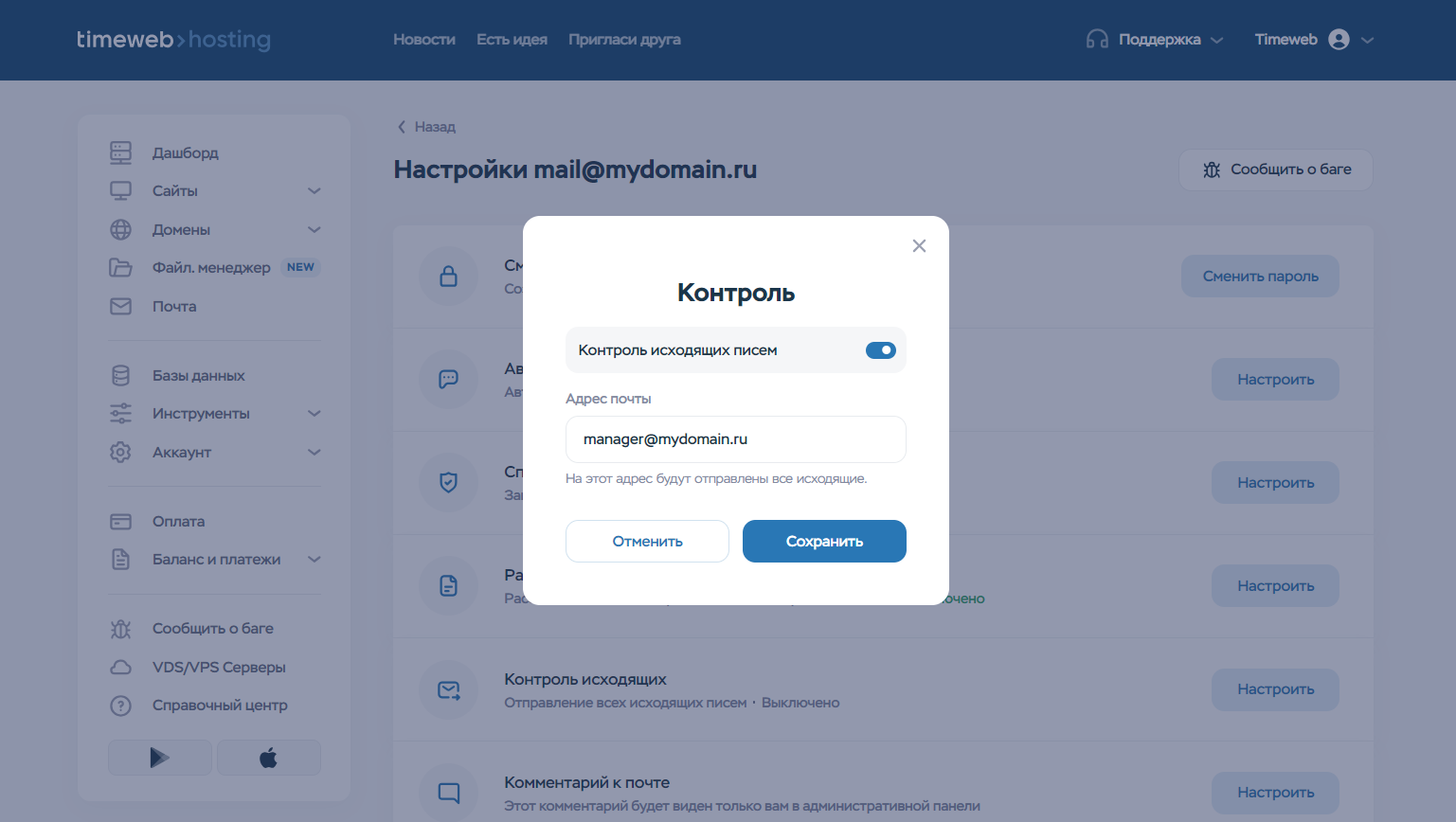This screenshot has height=822, width=1456.
Task: Click the Домены globe icon
Action: (120, 230)
